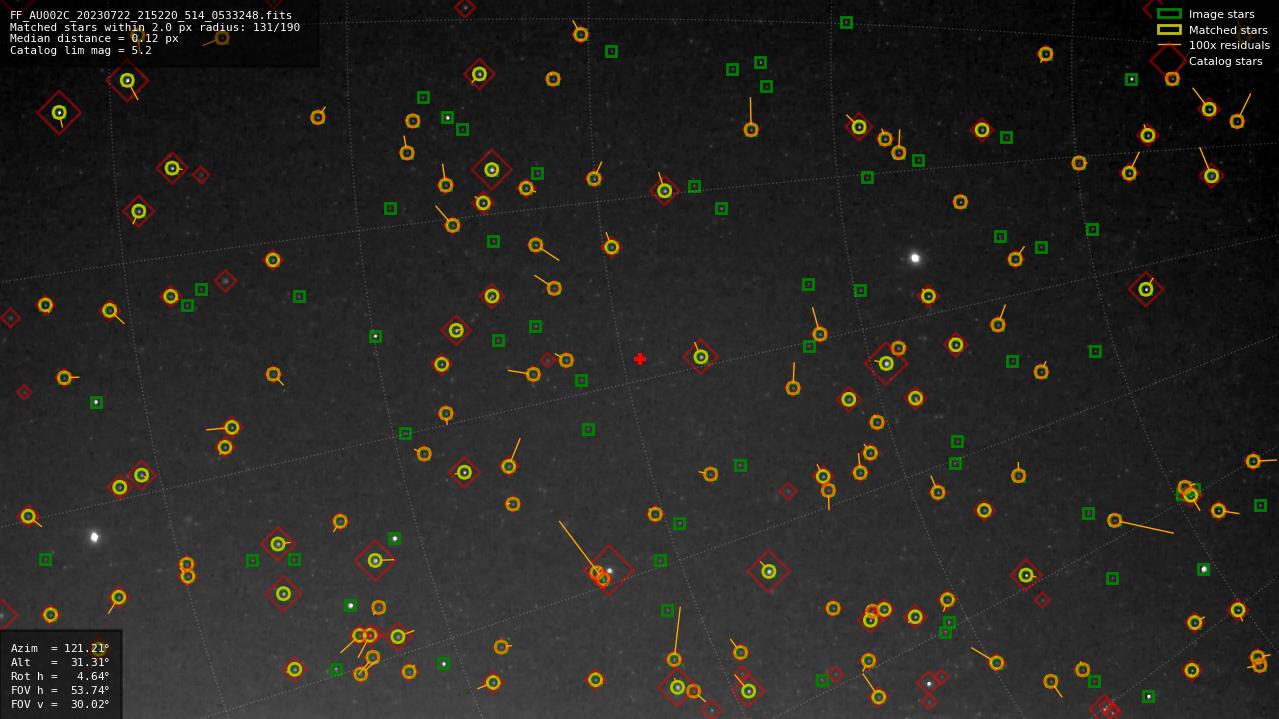Click the yellow Matched stars legend box
This screenshot has height=719, width=1279.
tap(1169, 30)
